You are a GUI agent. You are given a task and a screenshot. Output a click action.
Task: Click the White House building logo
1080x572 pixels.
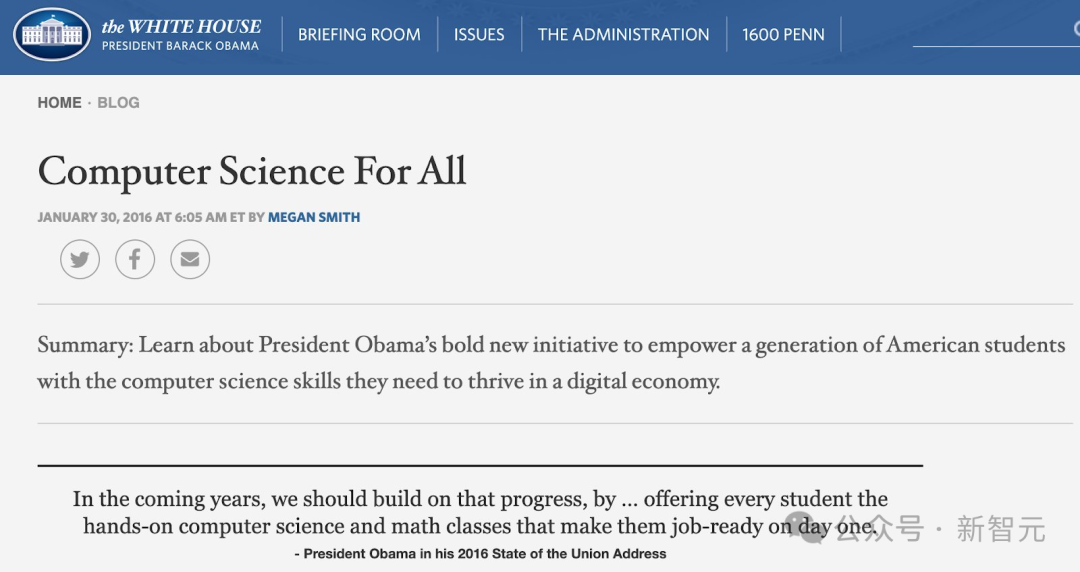coord(52,34)
